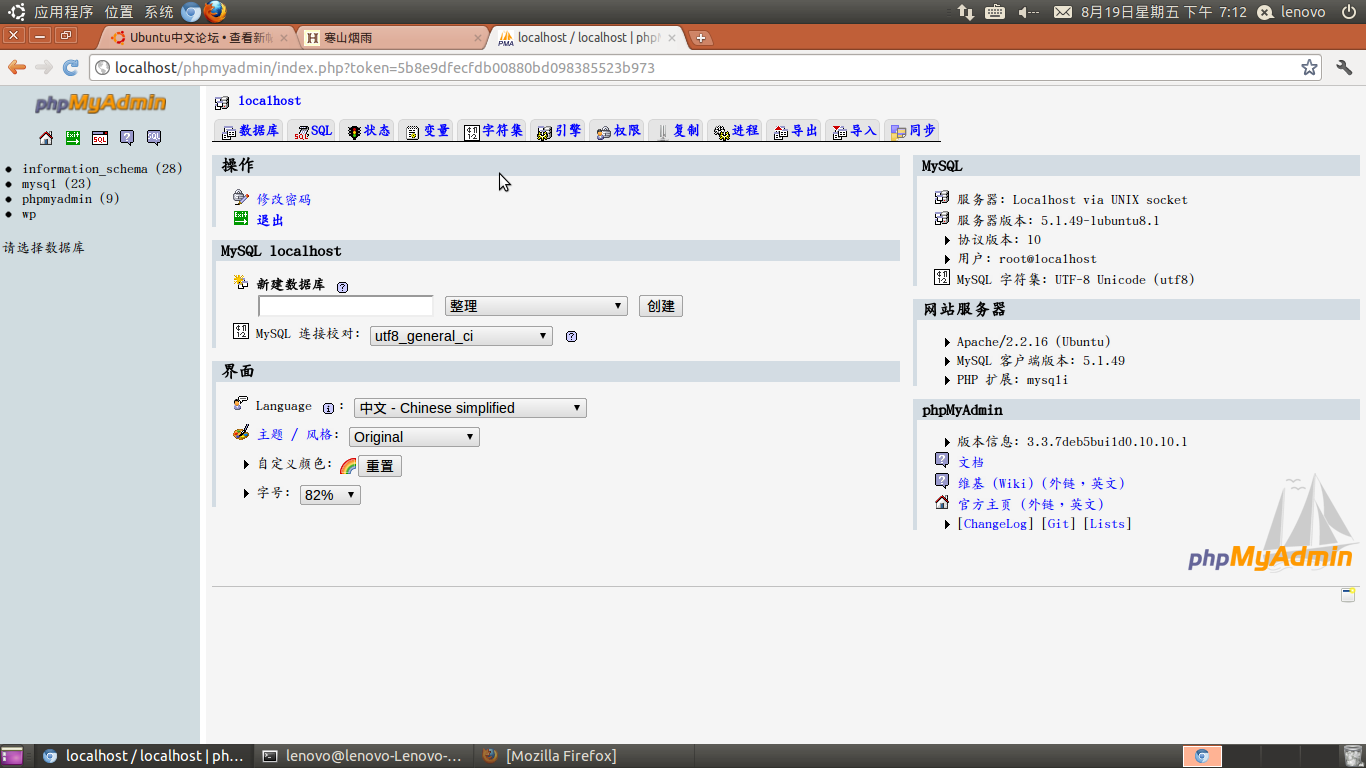The width and height of the screenshot is (1366, 768).
Task: Open phpMyAdmin documentation question-mark icon in sidebar
Action: tap(127, 138)
